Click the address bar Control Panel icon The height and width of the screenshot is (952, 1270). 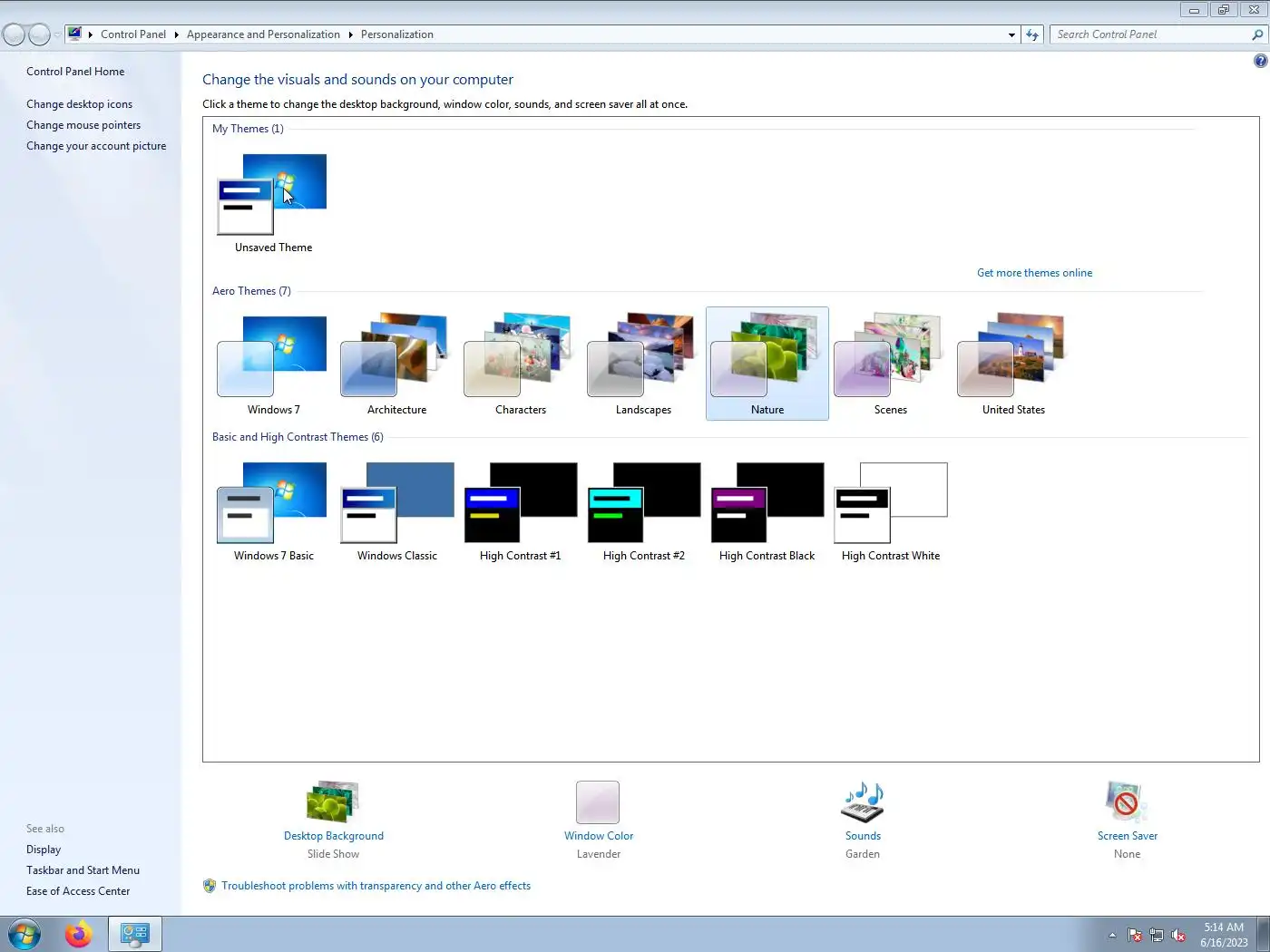(74, 34)
